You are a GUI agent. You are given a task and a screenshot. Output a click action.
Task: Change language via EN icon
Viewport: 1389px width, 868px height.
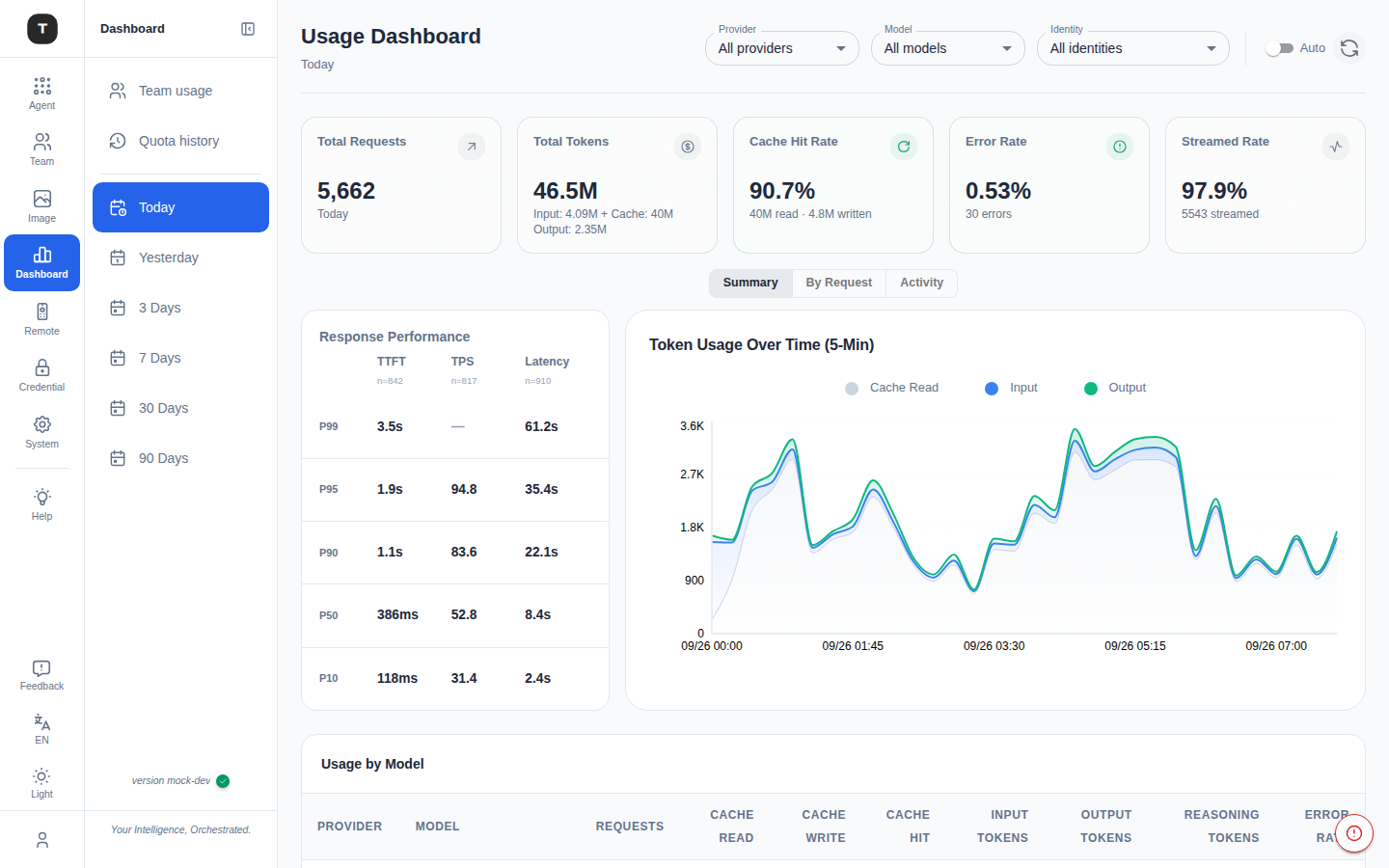click(41, 728)
